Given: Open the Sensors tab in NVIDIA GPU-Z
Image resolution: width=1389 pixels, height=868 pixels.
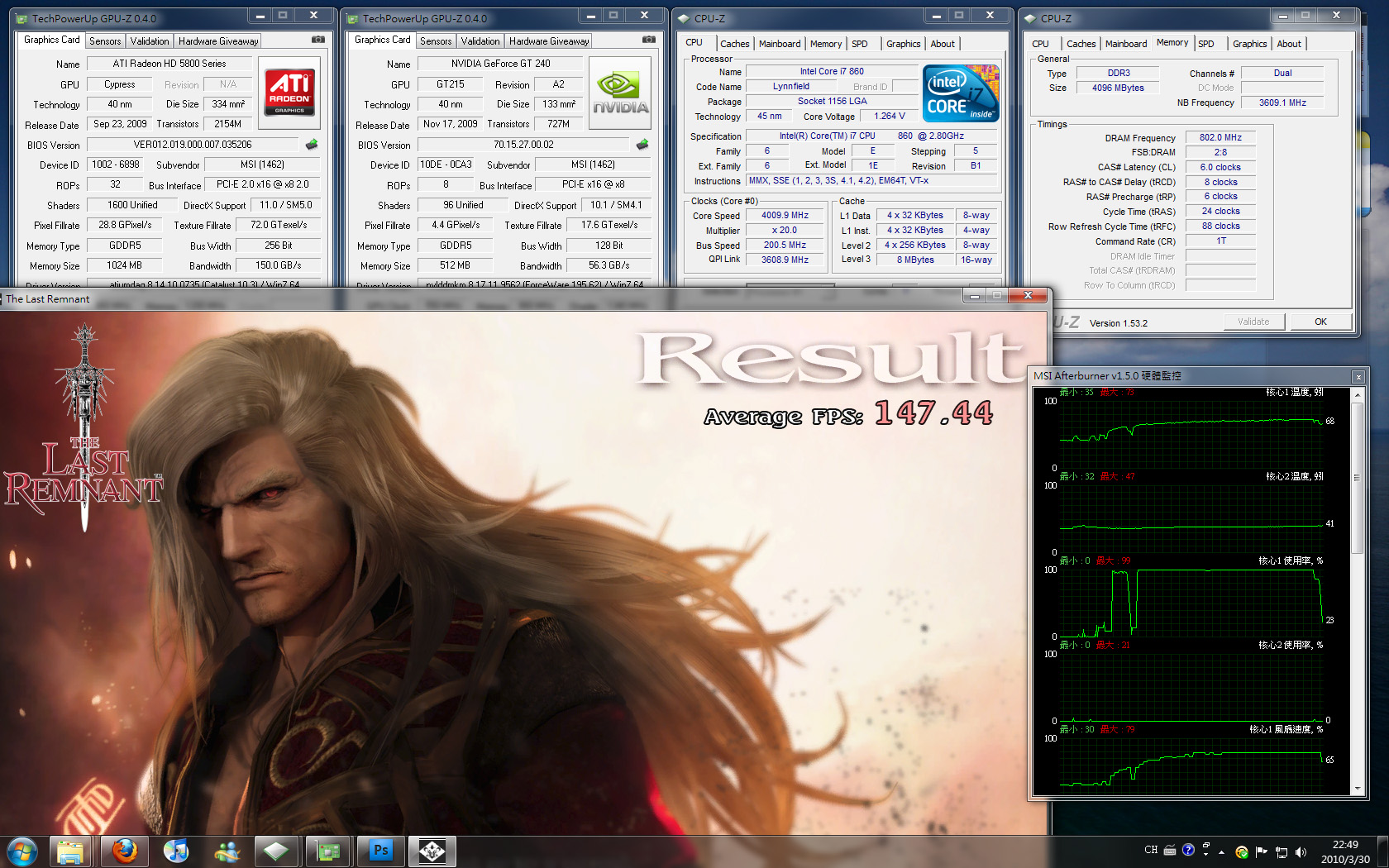Looking at the screenshot, I should 436,41.
